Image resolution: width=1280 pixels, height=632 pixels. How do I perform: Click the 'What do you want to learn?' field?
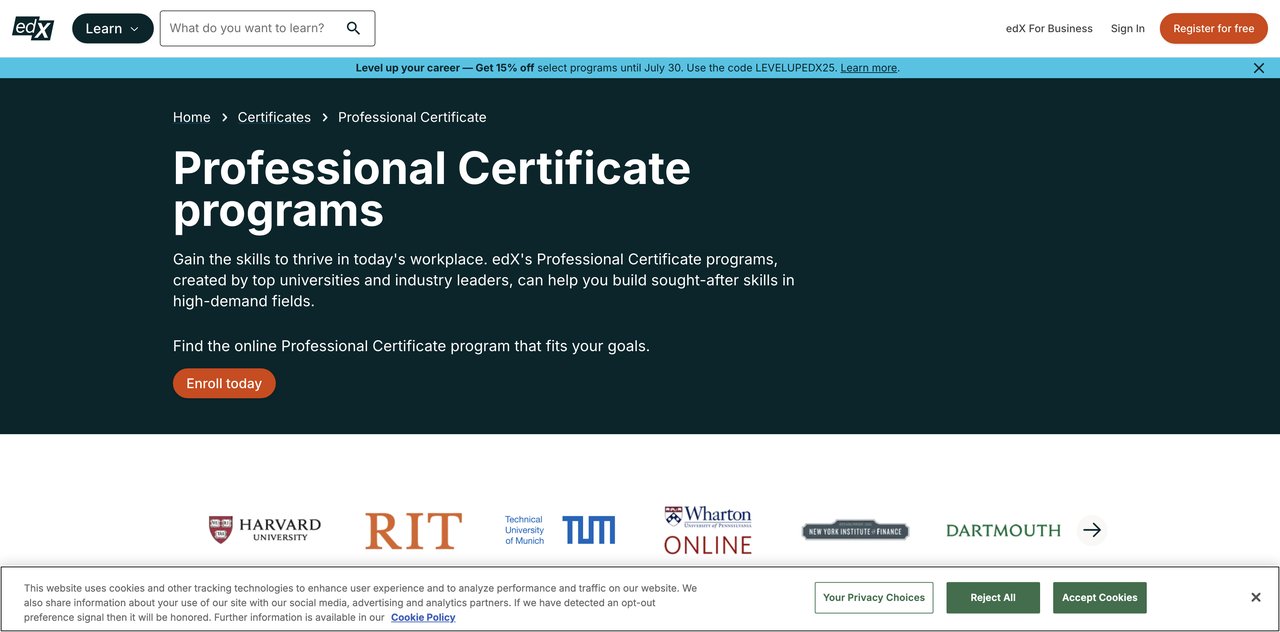click(x=250, y=28)
